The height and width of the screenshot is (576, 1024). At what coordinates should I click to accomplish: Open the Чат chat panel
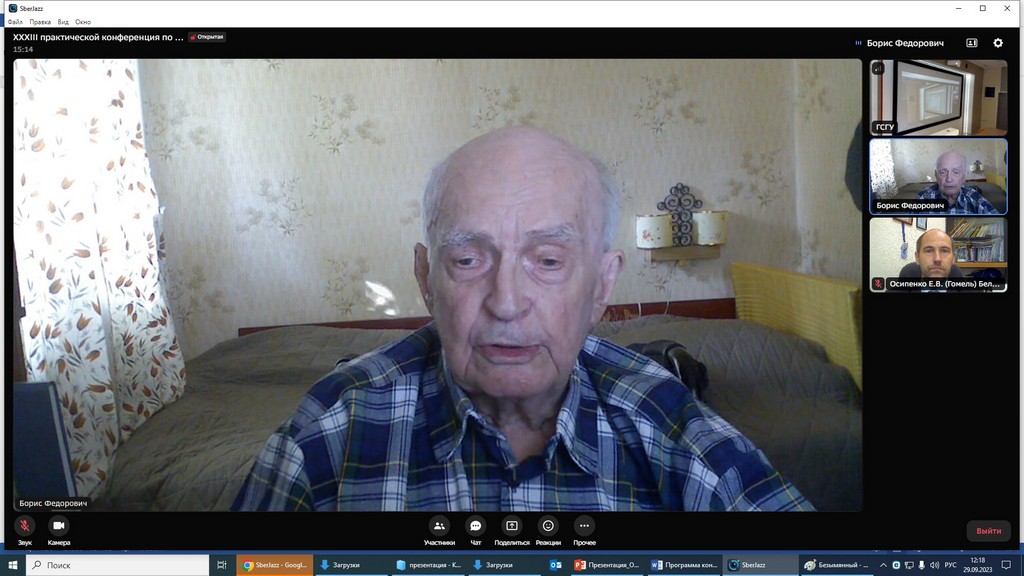click(476, 526)
